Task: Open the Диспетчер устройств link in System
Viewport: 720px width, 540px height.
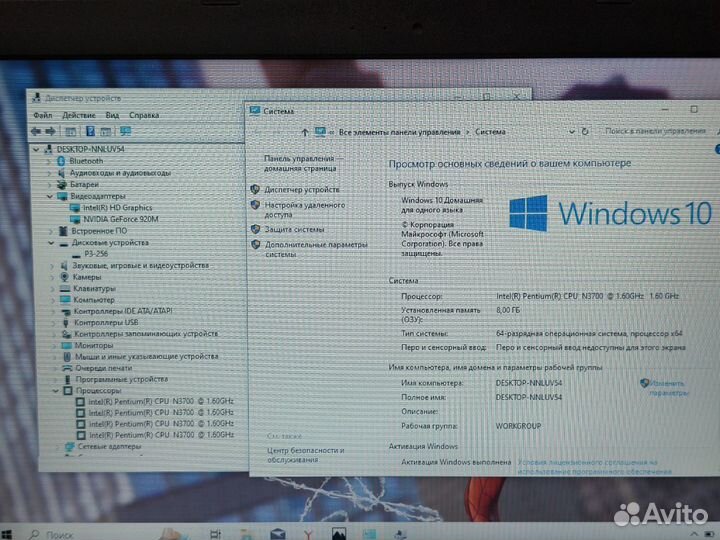Action: [301, 189]
